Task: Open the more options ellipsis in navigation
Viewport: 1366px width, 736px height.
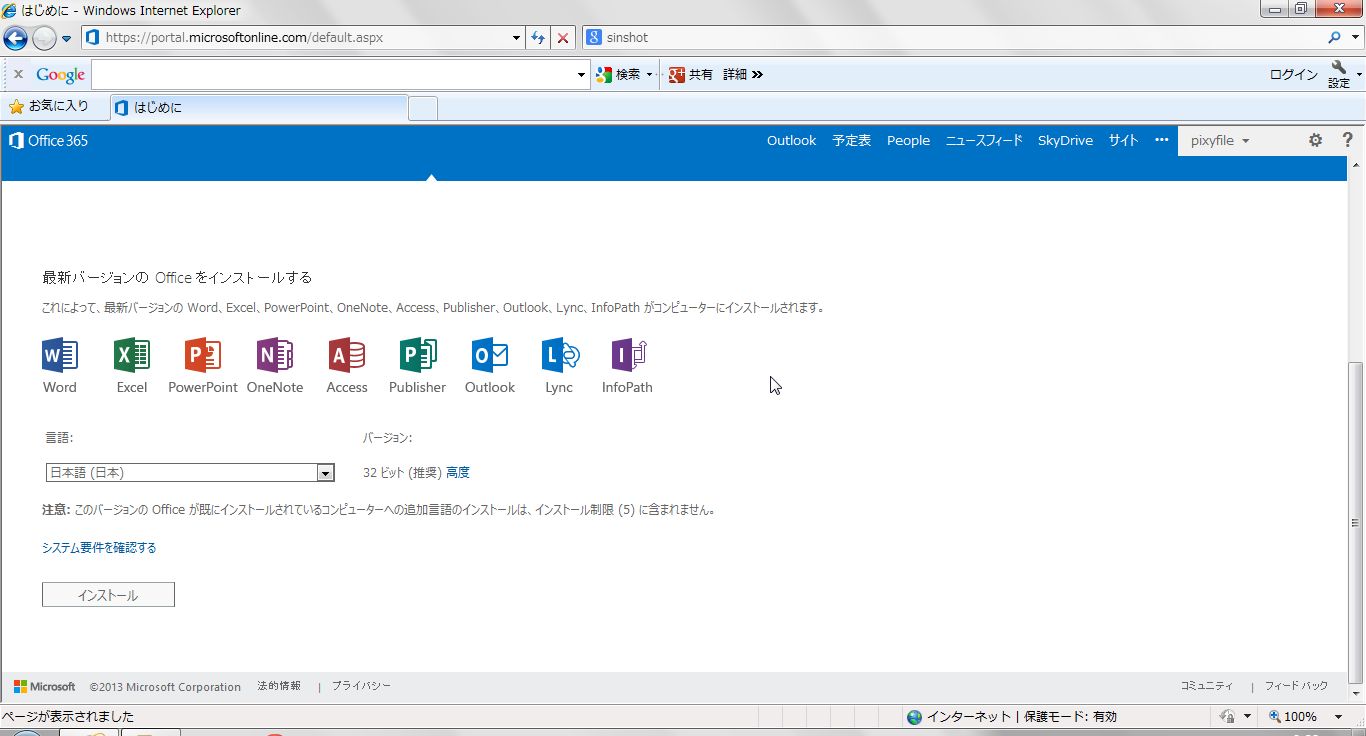Action: [1161, 140]
